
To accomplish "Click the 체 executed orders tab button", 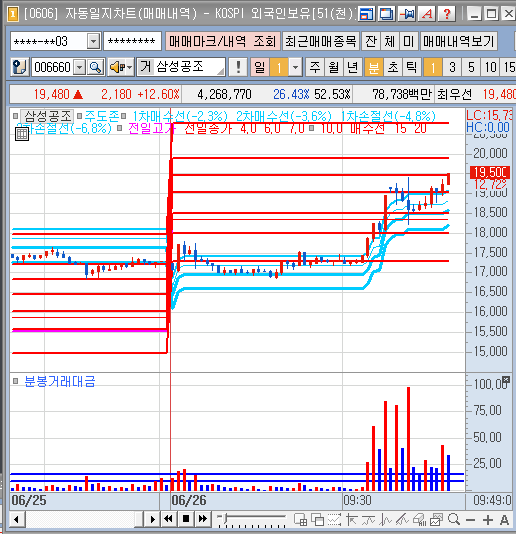I will coord(389,41).
